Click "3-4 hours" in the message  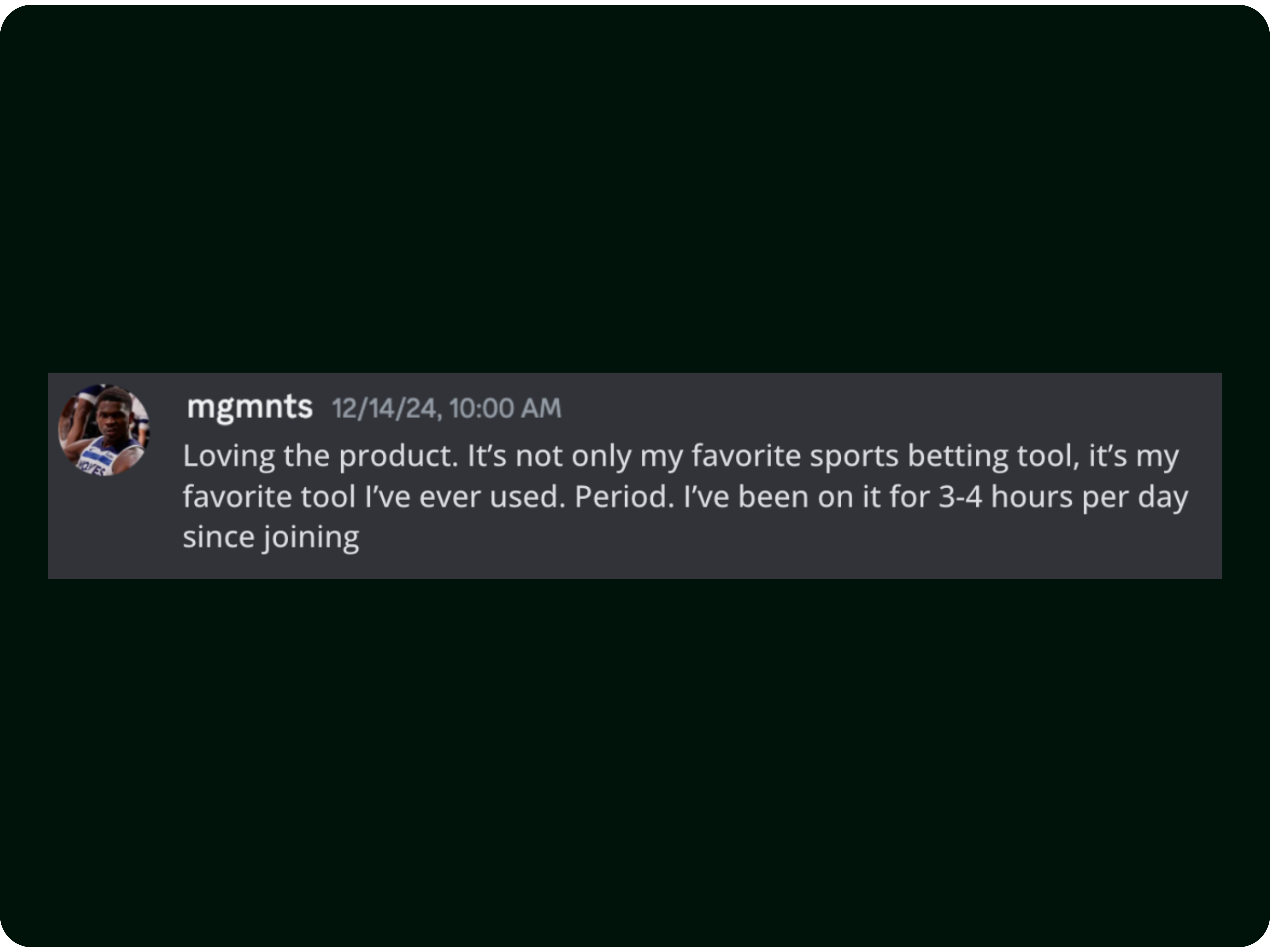coord(1005,497)
